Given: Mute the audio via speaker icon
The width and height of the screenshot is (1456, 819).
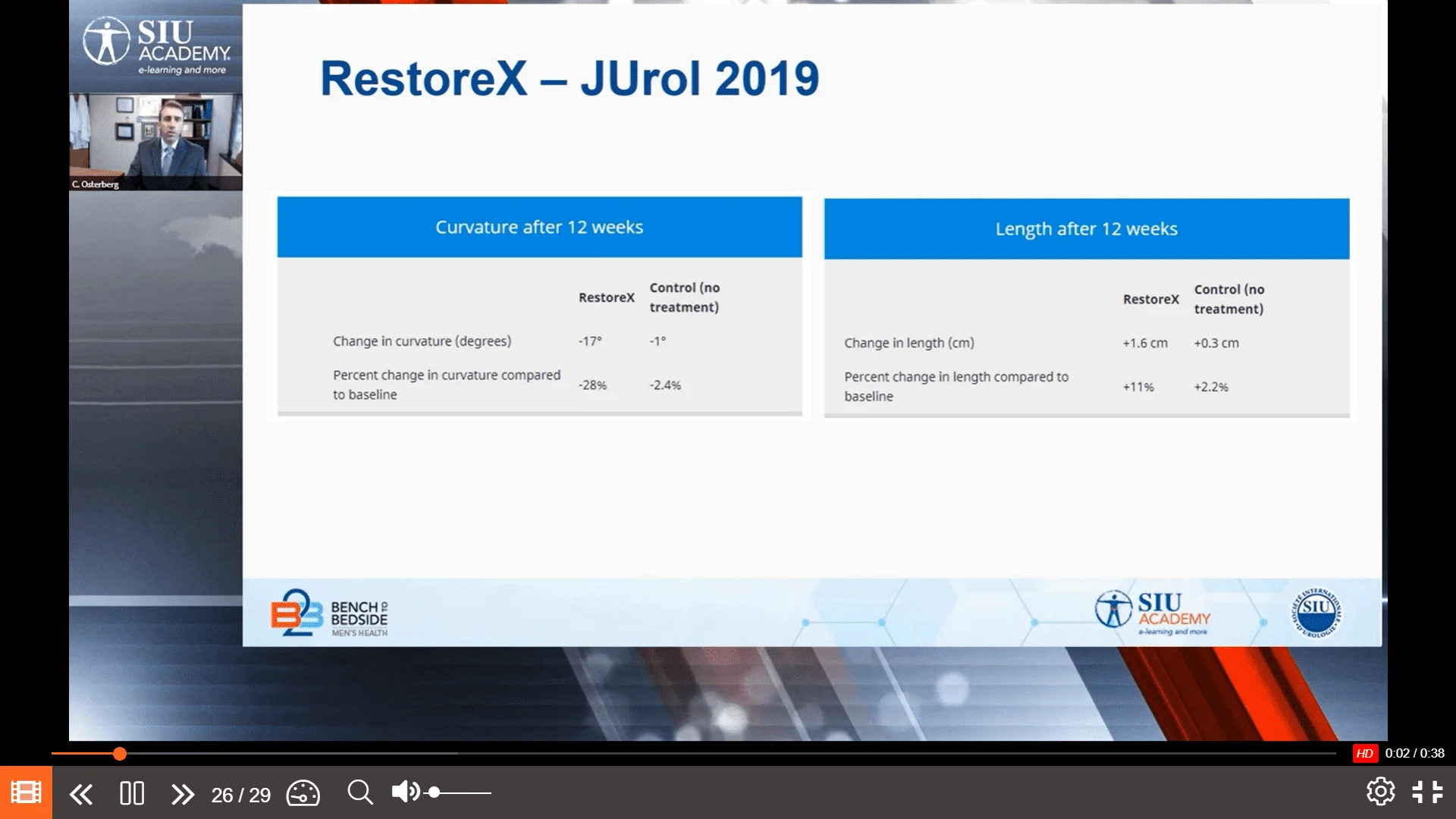Looking at the screenshot, I should click(405, 792).
